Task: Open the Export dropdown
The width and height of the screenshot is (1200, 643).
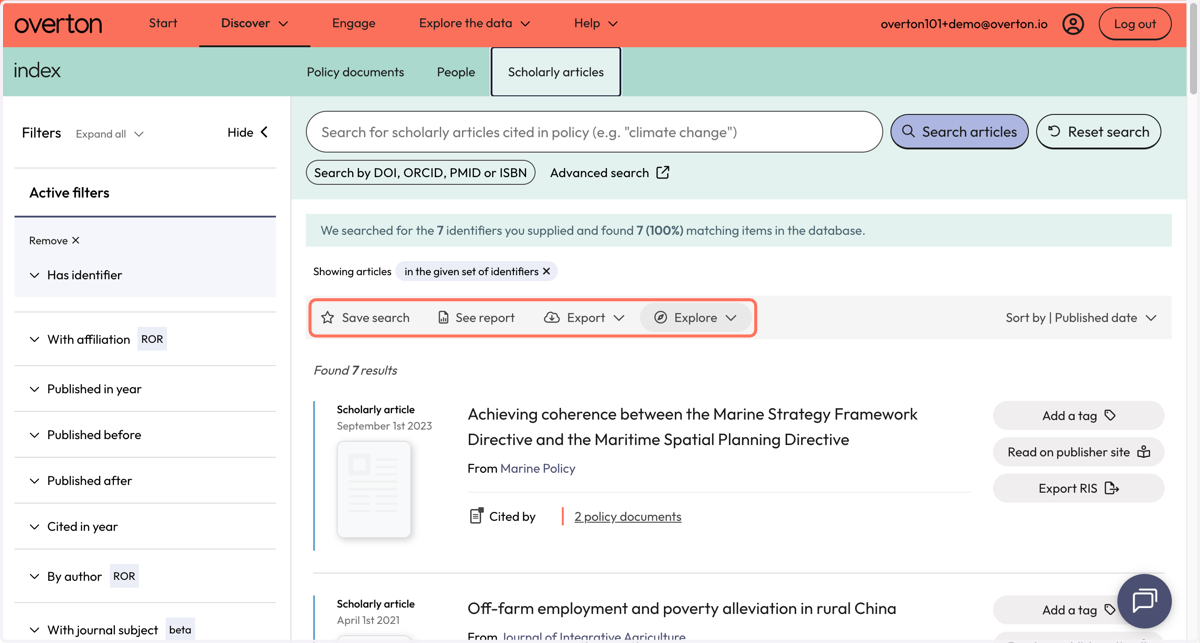Action: [584, 317]
